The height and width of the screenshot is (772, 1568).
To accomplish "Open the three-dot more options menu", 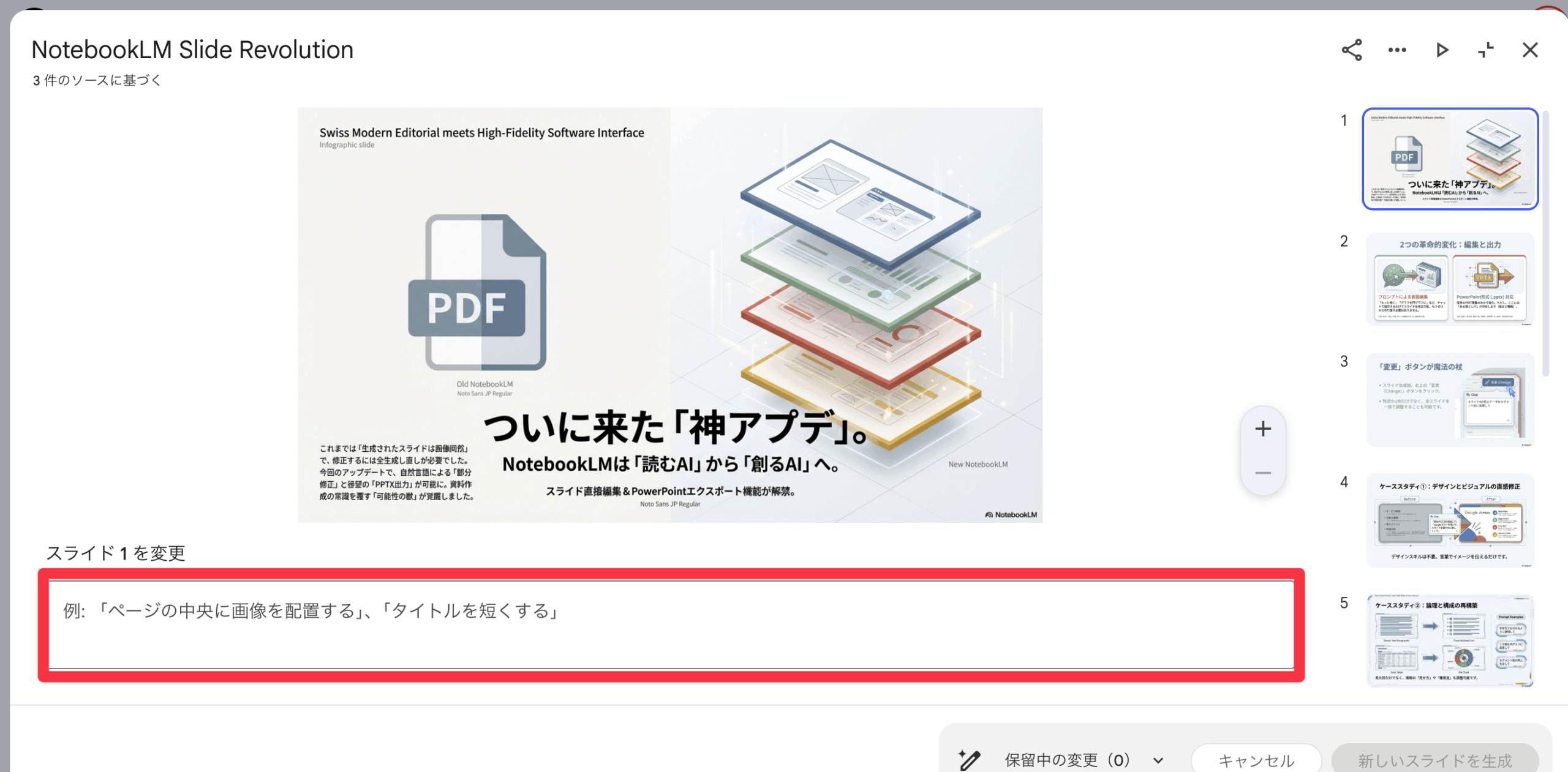I will click(1397, 50).
